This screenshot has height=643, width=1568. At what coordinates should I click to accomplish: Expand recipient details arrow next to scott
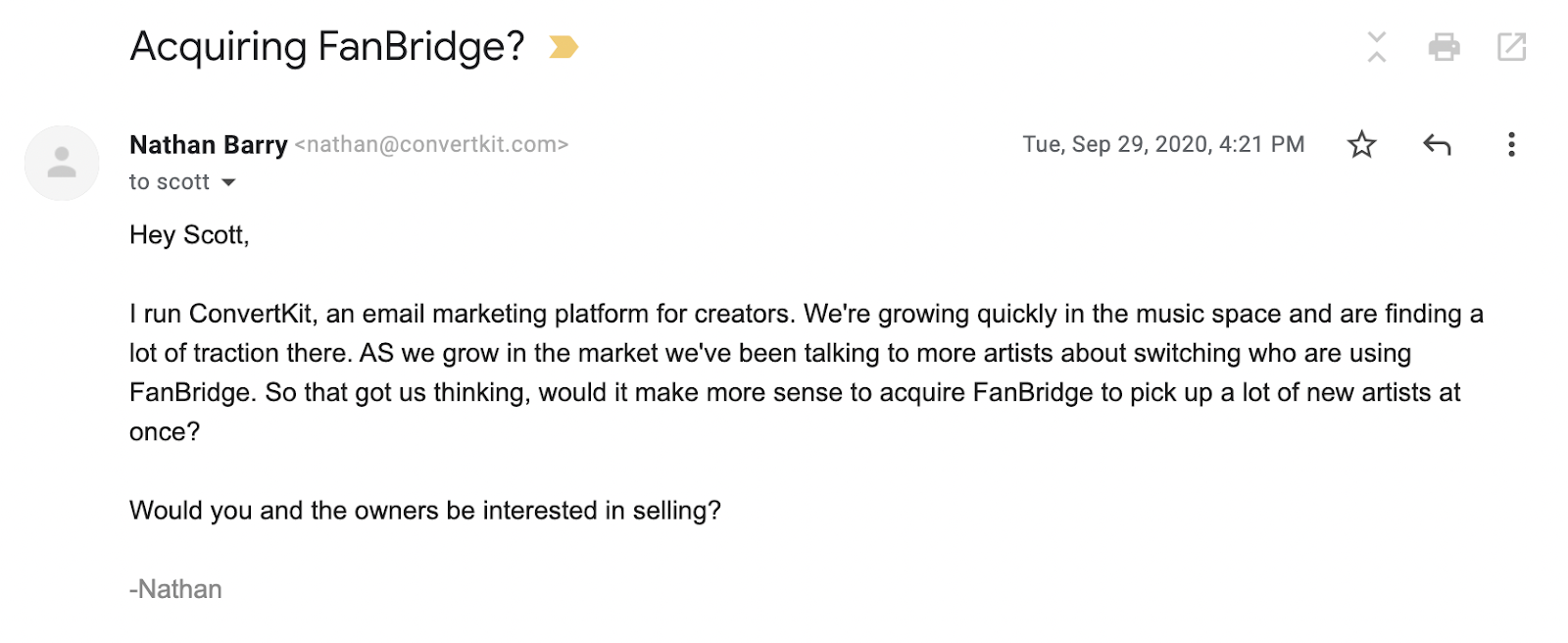[x=229, y=182]
